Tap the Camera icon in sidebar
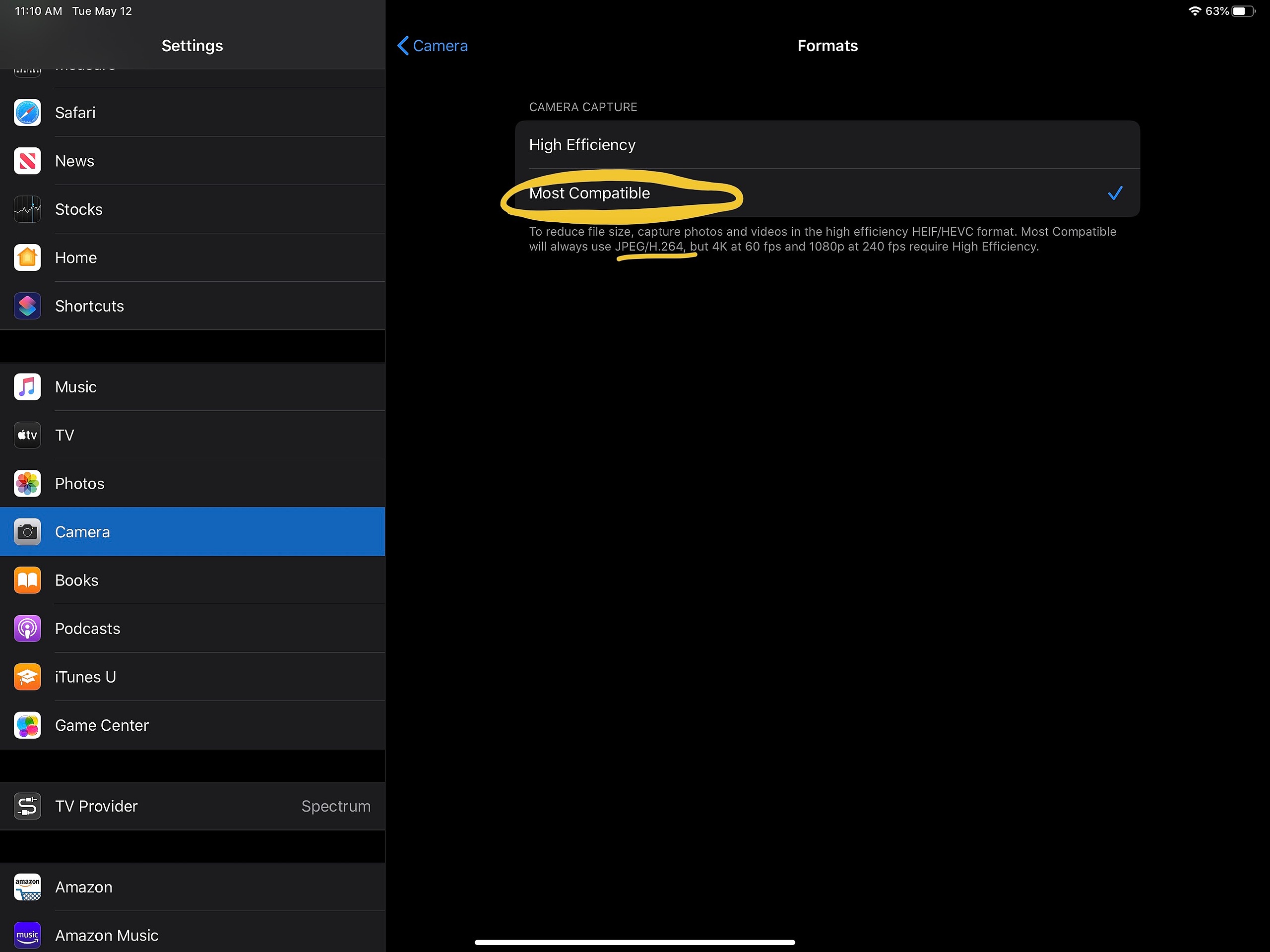The image size is (1270, 952). pyautogui.click(x=27, y=532)
